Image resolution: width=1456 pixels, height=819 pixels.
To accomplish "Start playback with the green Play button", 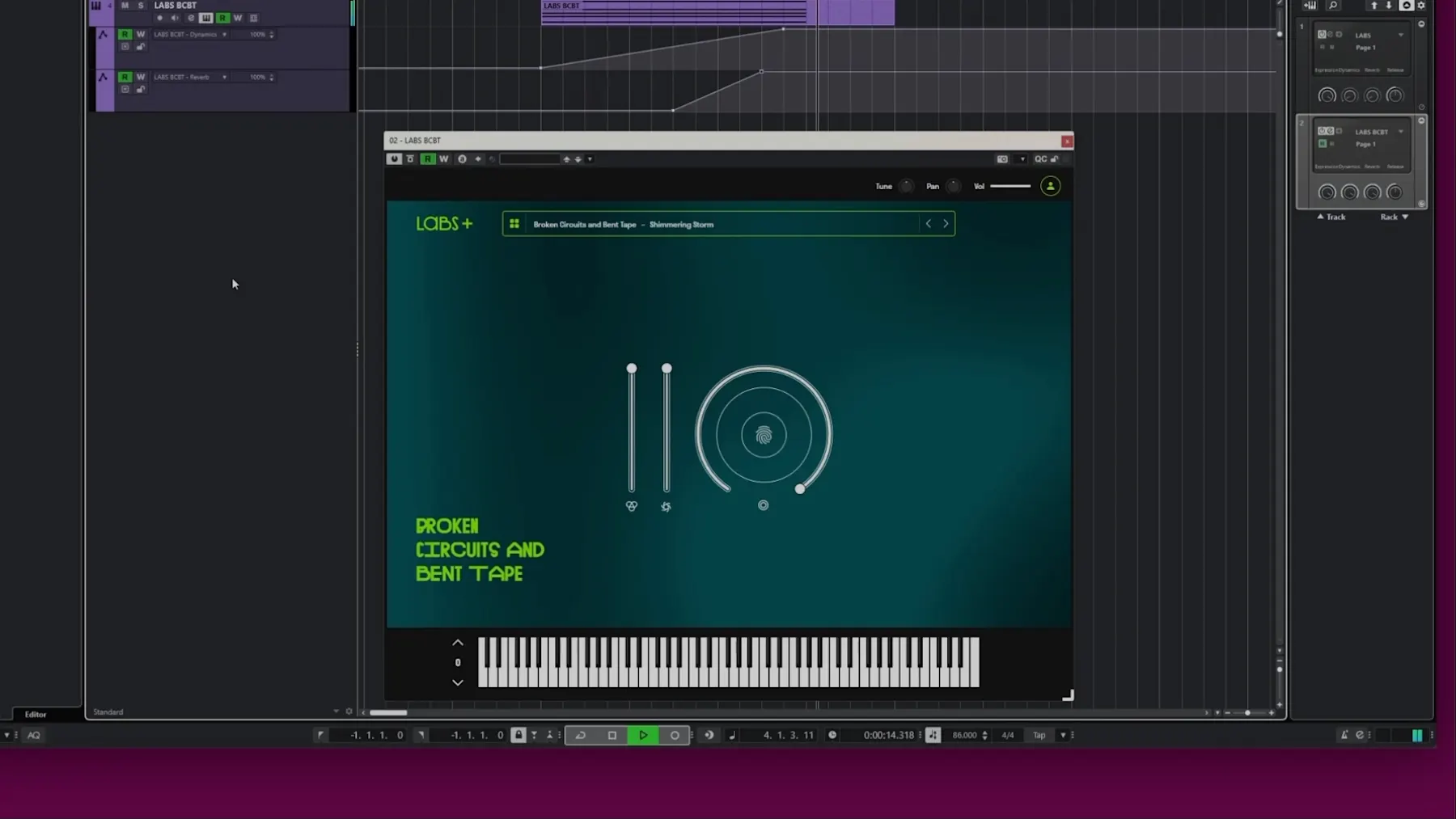I will (x=643, y=735).
